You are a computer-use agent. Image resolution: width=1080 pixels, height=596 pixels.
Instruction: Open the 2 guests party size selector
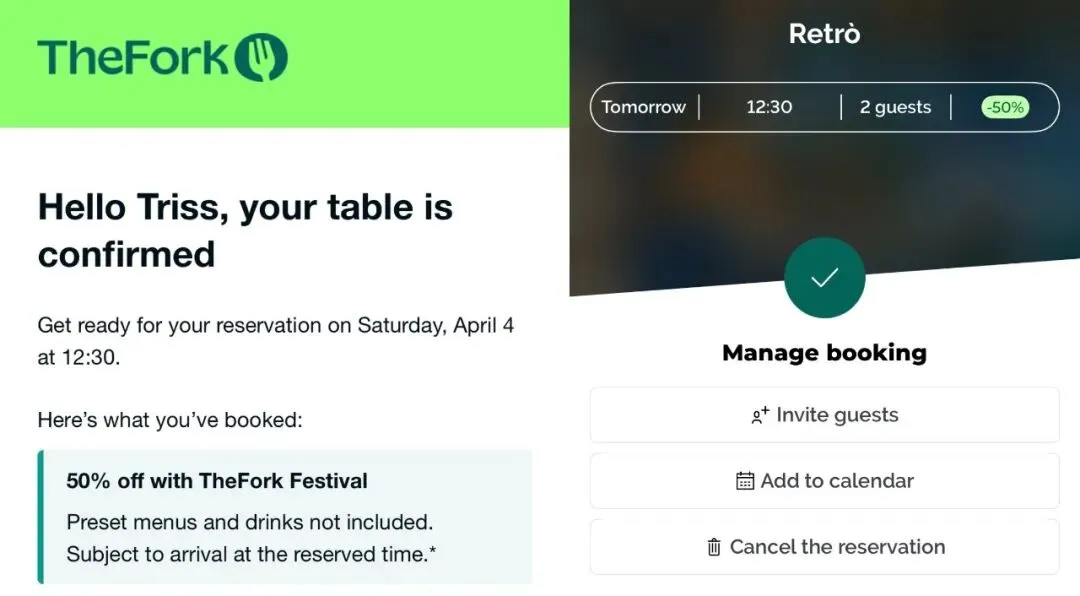coord(895,107)
